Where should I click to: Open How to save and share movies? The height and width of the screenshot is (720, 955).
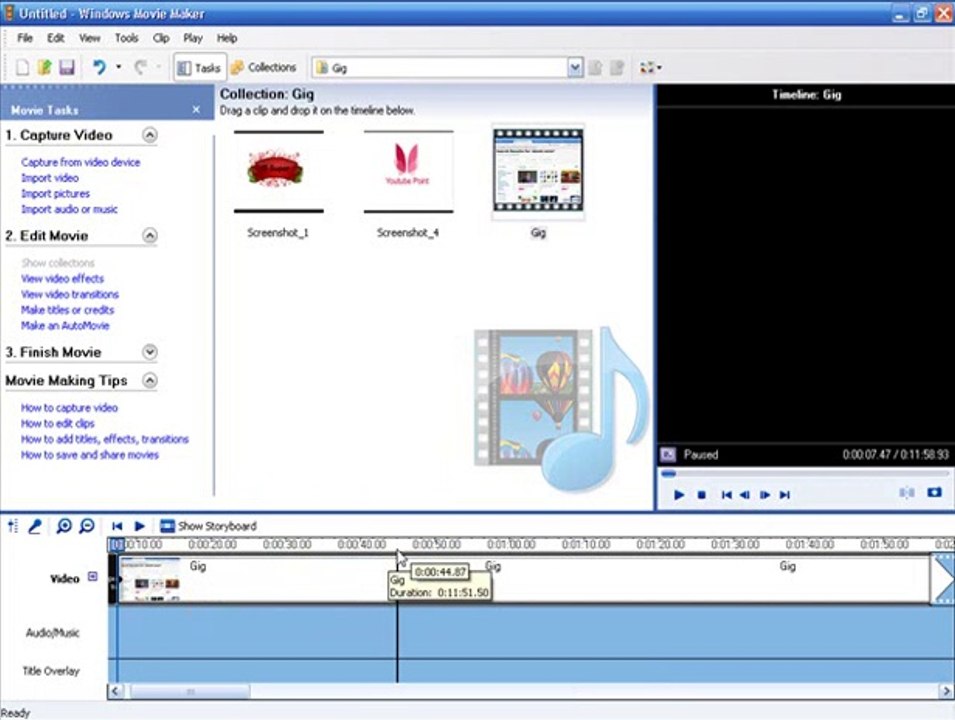[90, 455]
